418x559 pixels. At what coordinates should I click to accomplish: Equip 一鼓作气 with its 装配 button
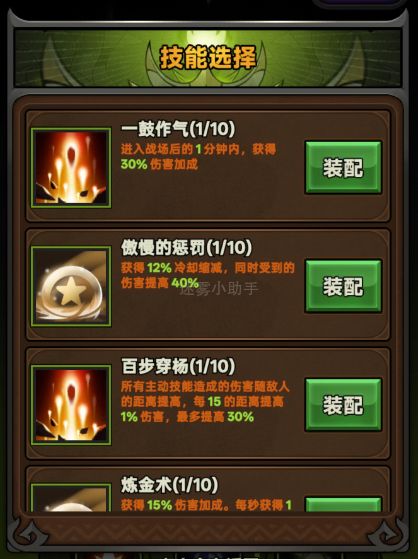[x=343, y=168]
